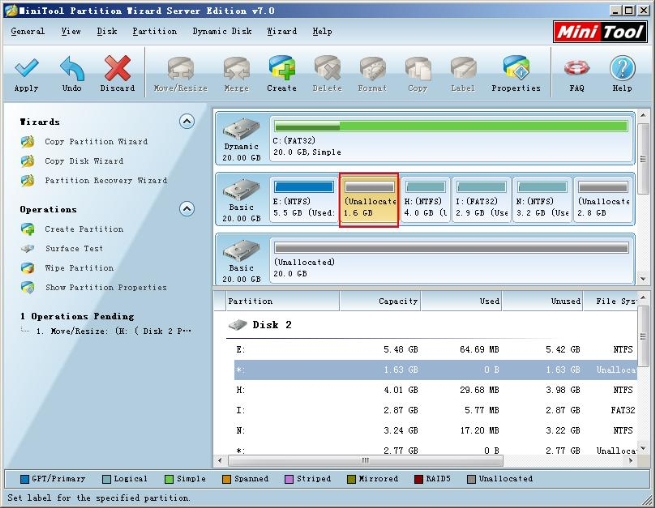Click the Wipe Partition icon
Screen dimensions: 655x508
point(28,268)
